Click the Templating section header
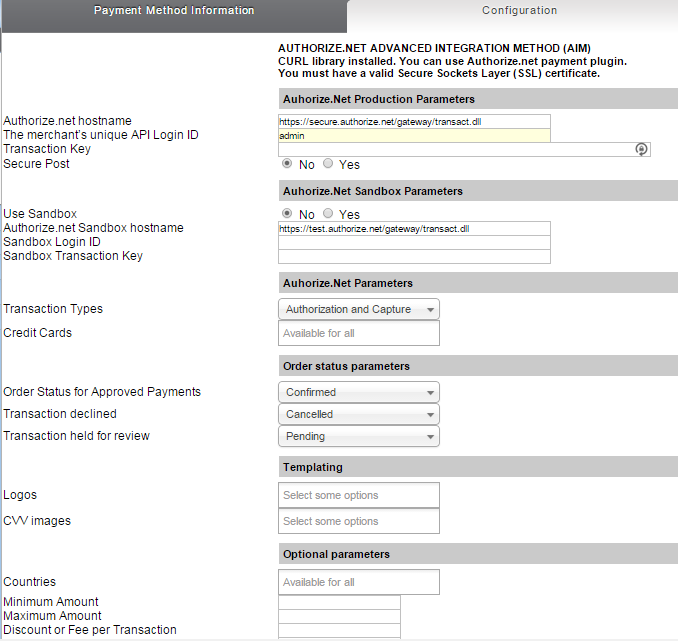 (x=478, y=467)
